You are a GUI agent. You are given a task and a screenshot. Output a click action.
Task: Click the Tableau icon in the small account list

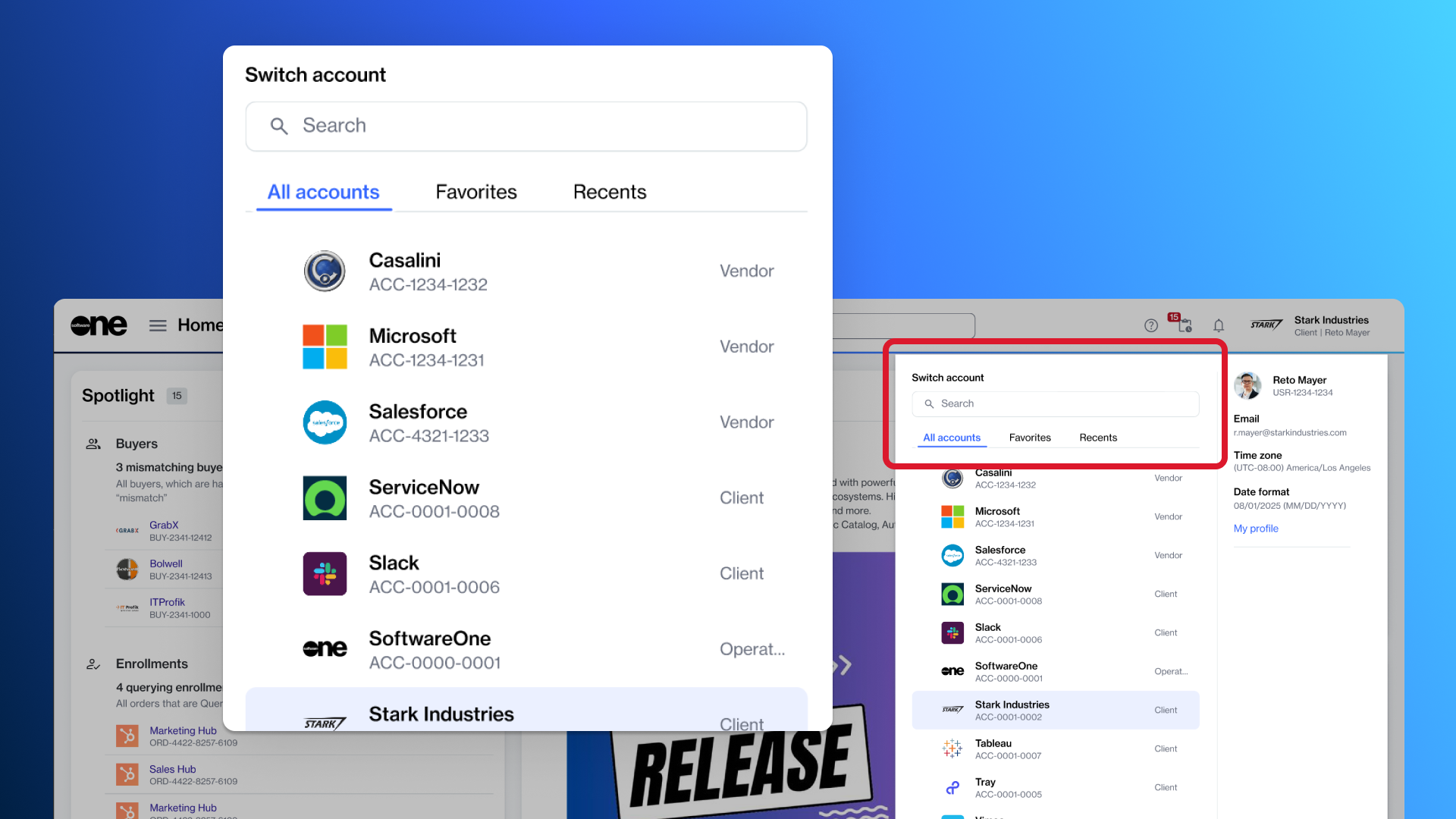coord(952,748)
